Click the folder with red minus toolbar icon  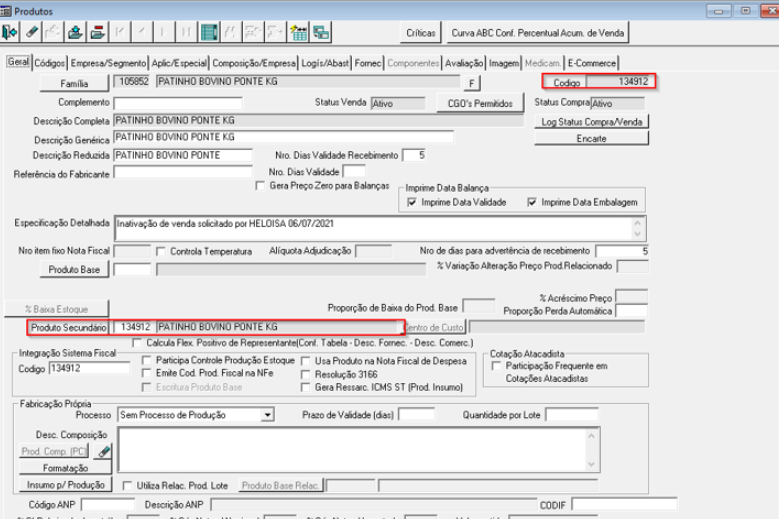point(97,32)
